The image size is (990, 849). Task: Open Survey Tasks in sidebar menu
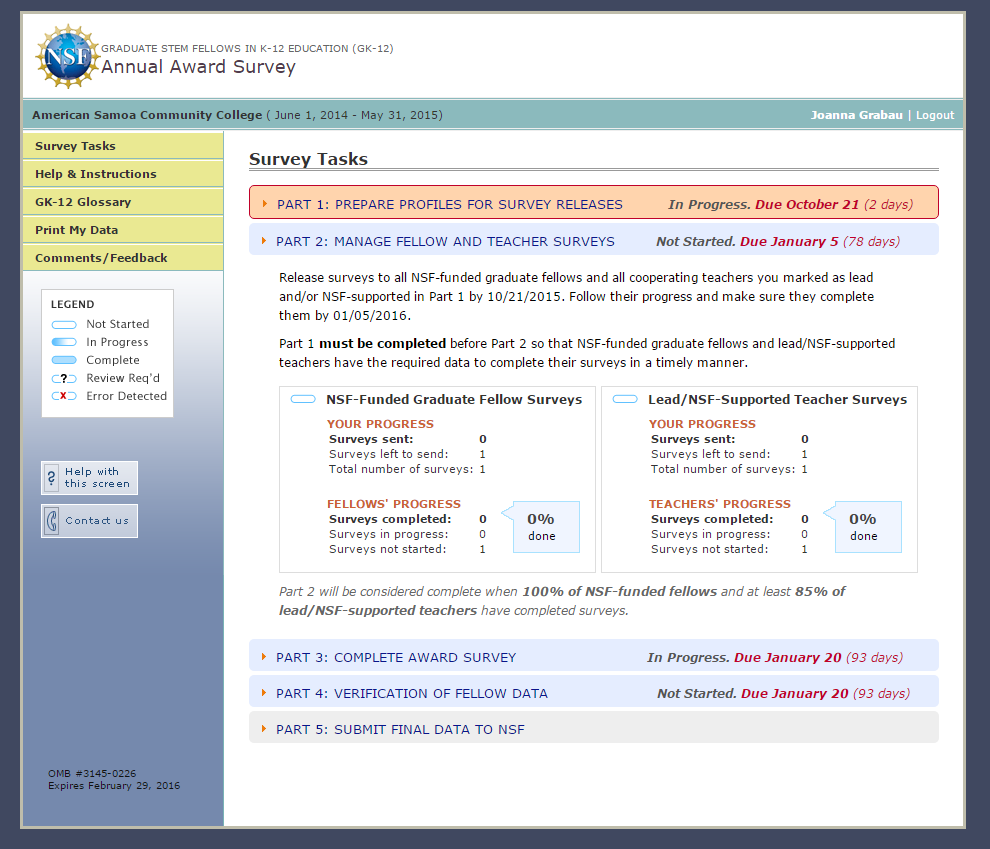point(75,146)
